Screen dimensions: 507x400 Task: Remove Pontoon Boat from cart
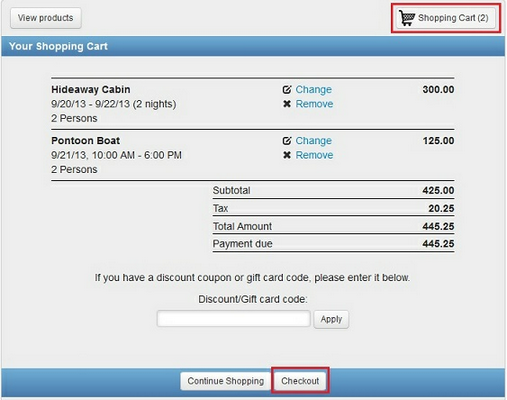tap(314, 155)
